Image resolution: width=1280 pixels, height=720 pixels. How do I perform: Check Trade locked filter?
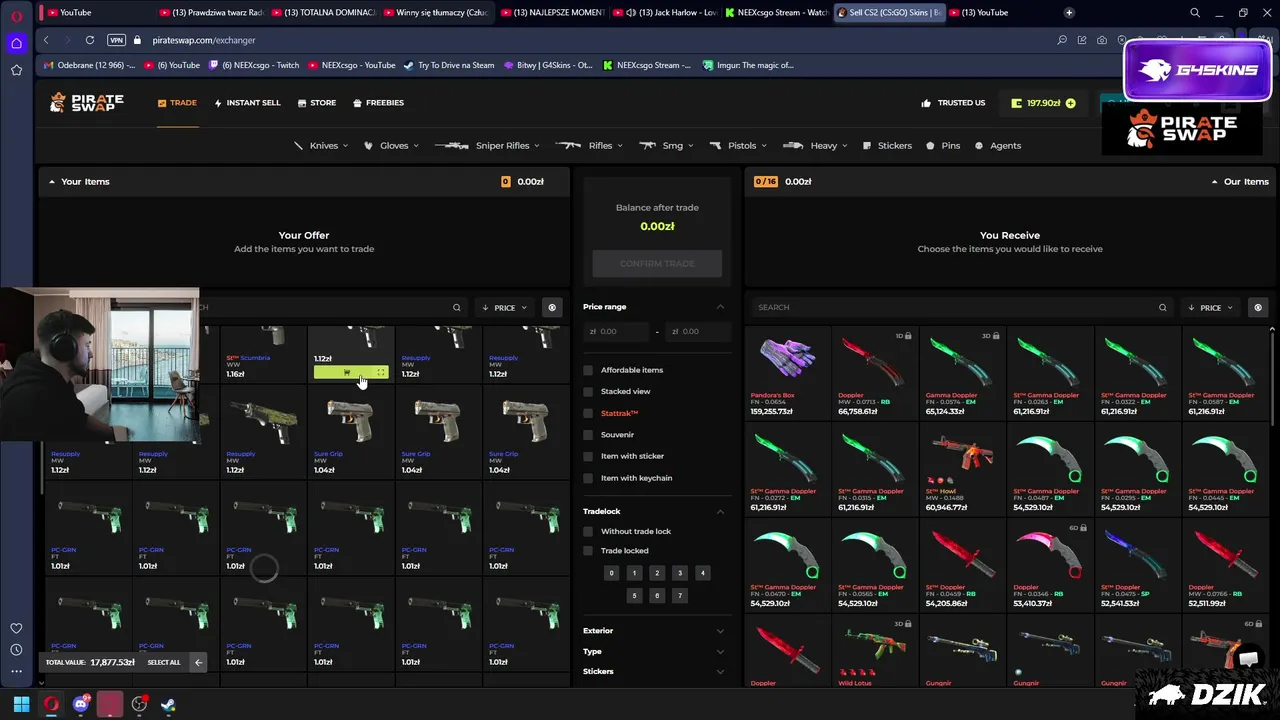tap(588, 551)
